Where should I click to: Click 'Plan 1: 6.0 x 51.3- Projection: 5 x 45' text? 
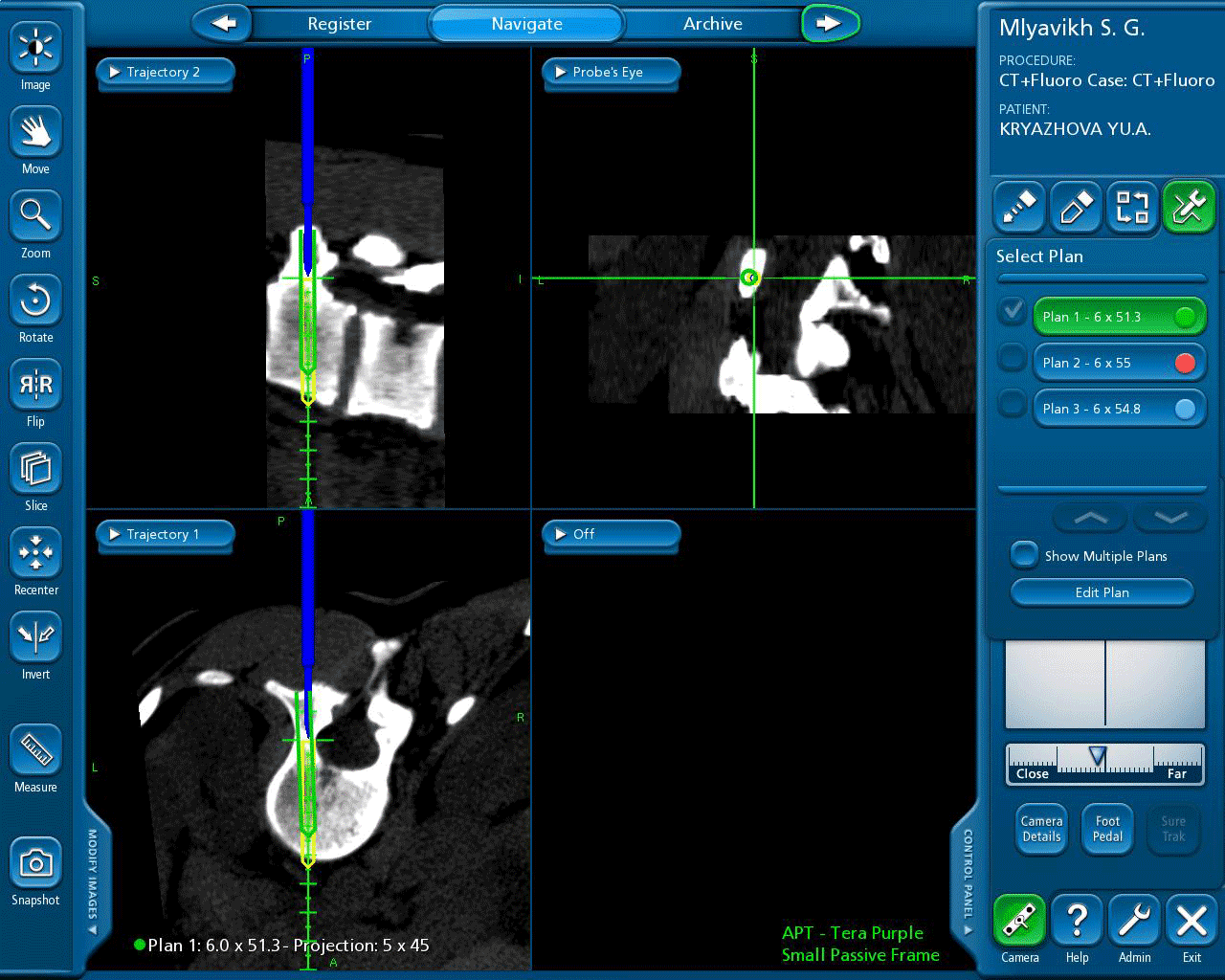point(288,946)
